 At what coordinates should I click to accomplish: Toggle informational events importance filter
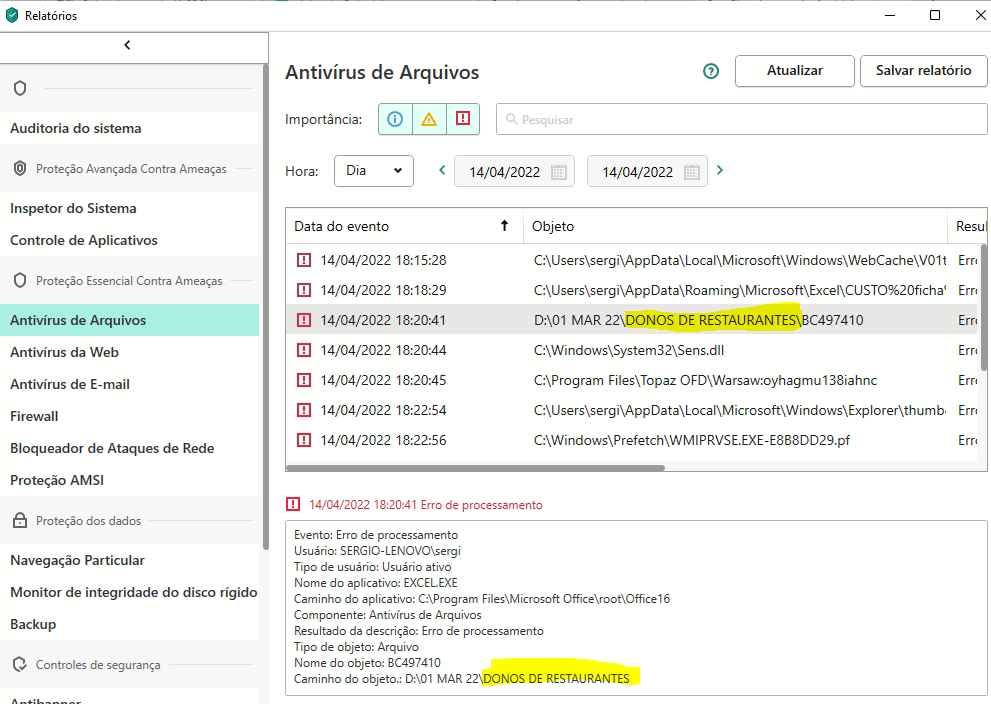coord(395,119)
